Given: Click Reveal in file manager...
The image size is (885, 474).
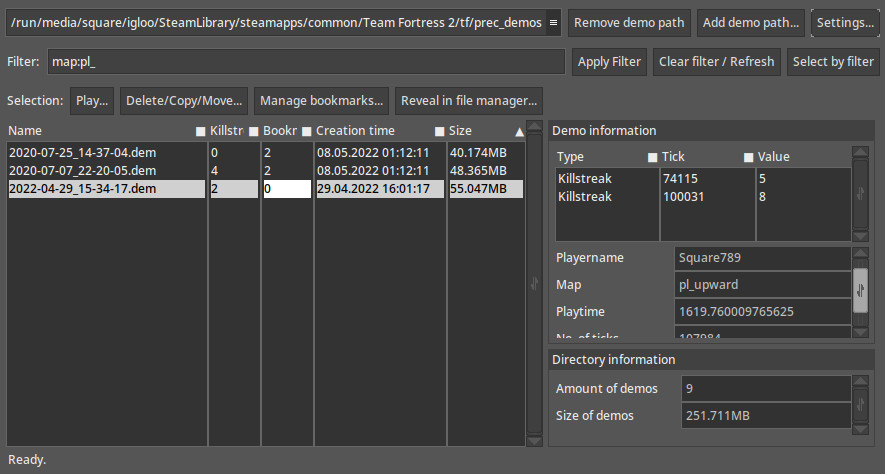Looking at the screenshot, I should click(x=469, y=100).
